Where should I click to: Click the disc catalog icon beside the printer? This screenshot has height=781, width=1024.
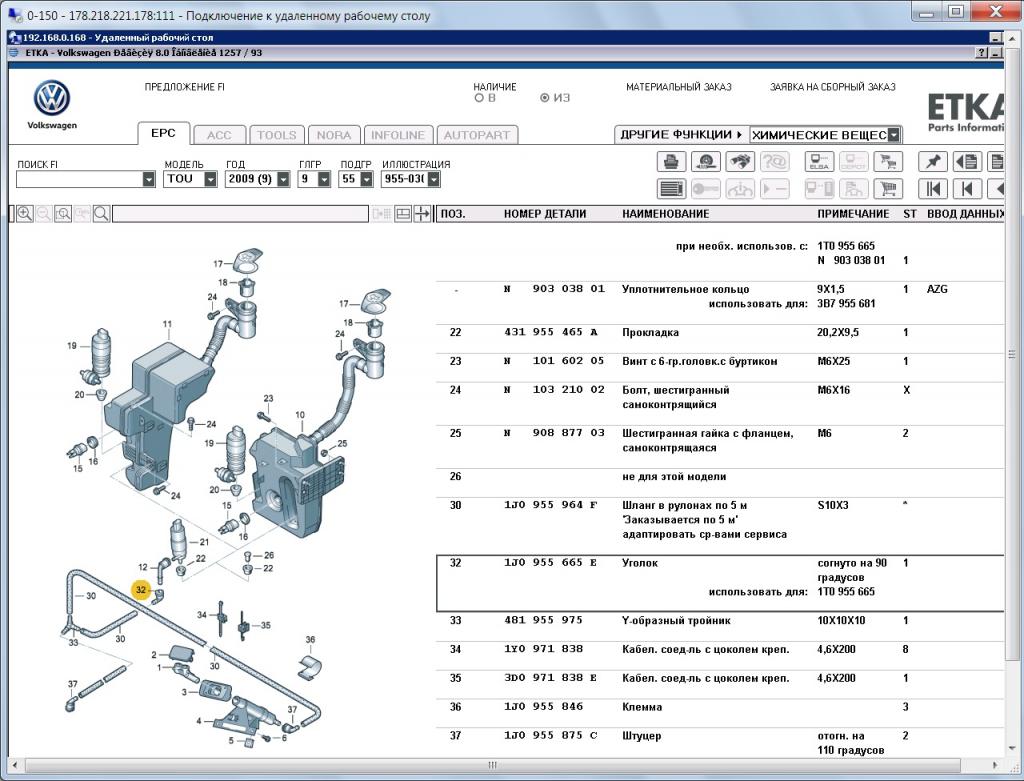tap(705, 161)
